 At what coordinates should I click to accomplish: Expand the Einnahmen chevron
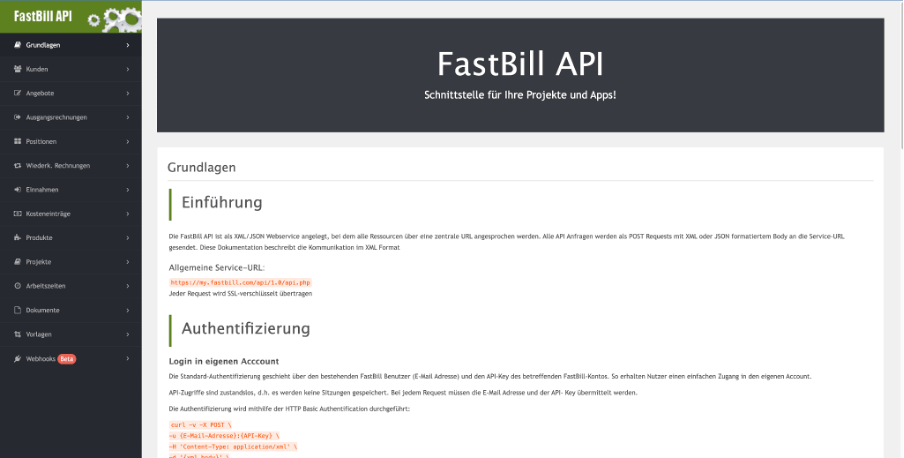click(128, 190)
